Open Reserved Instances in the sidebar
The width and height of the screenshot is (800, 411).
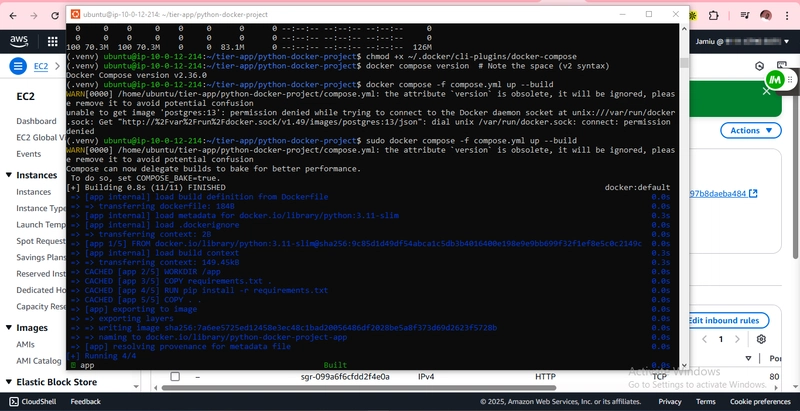41,273
